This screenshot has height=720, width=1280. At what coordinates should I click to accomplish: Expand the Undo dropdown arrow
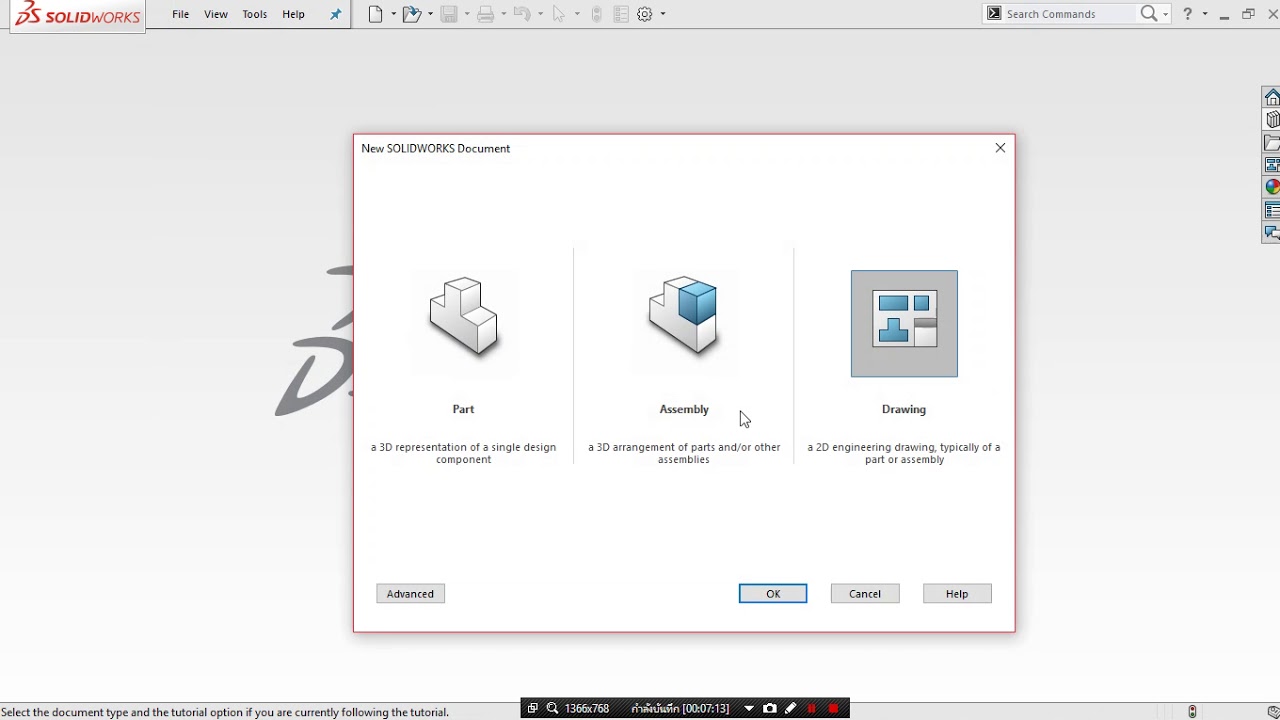(x=540, y=14)
